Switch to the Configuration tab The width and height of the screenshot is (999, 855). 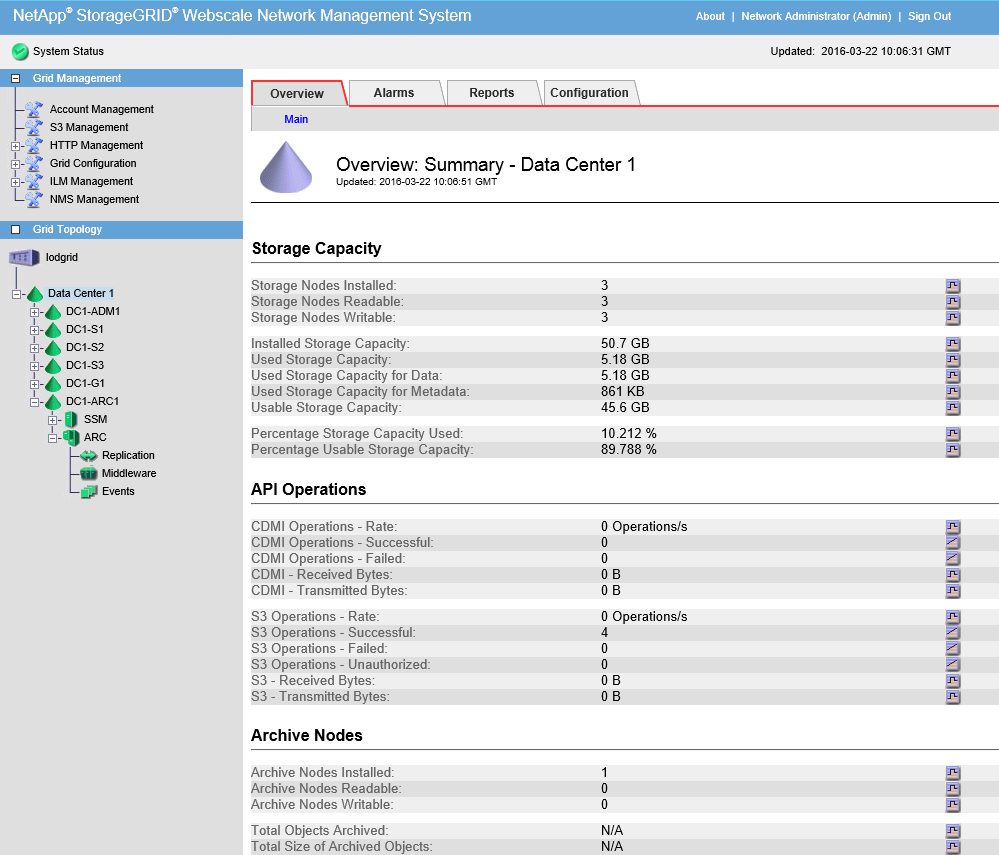(x=589, y=93)
